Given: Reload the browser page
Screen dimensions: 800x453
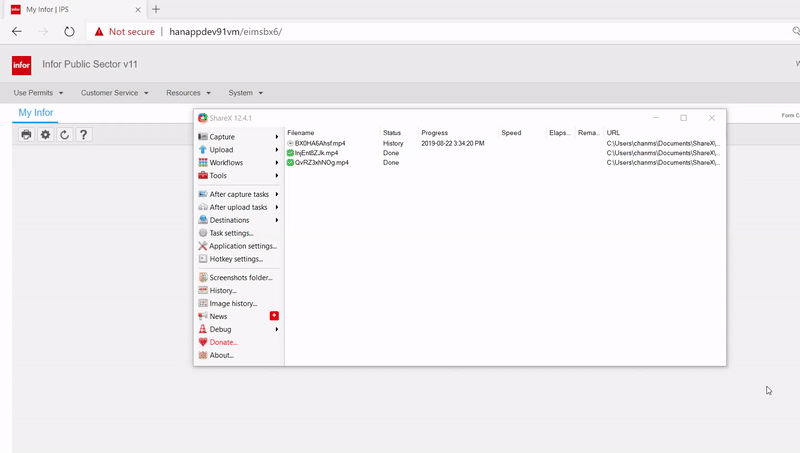Looking at the screenshot, I should click(x=69, y=32).
